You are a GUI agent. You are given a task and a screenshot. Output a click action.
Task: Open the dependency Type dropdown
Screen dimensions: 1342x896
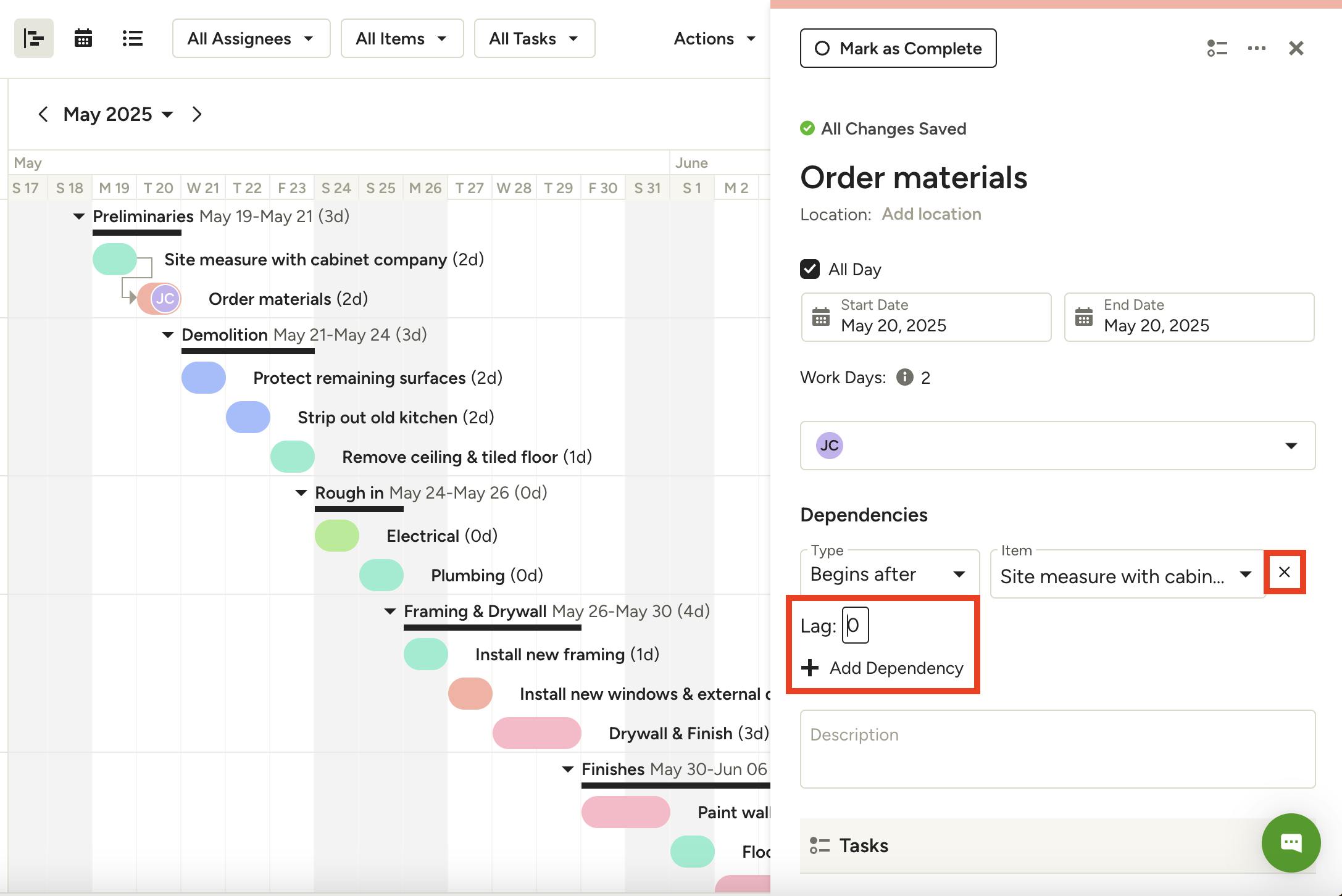click(x=889, y=574)
